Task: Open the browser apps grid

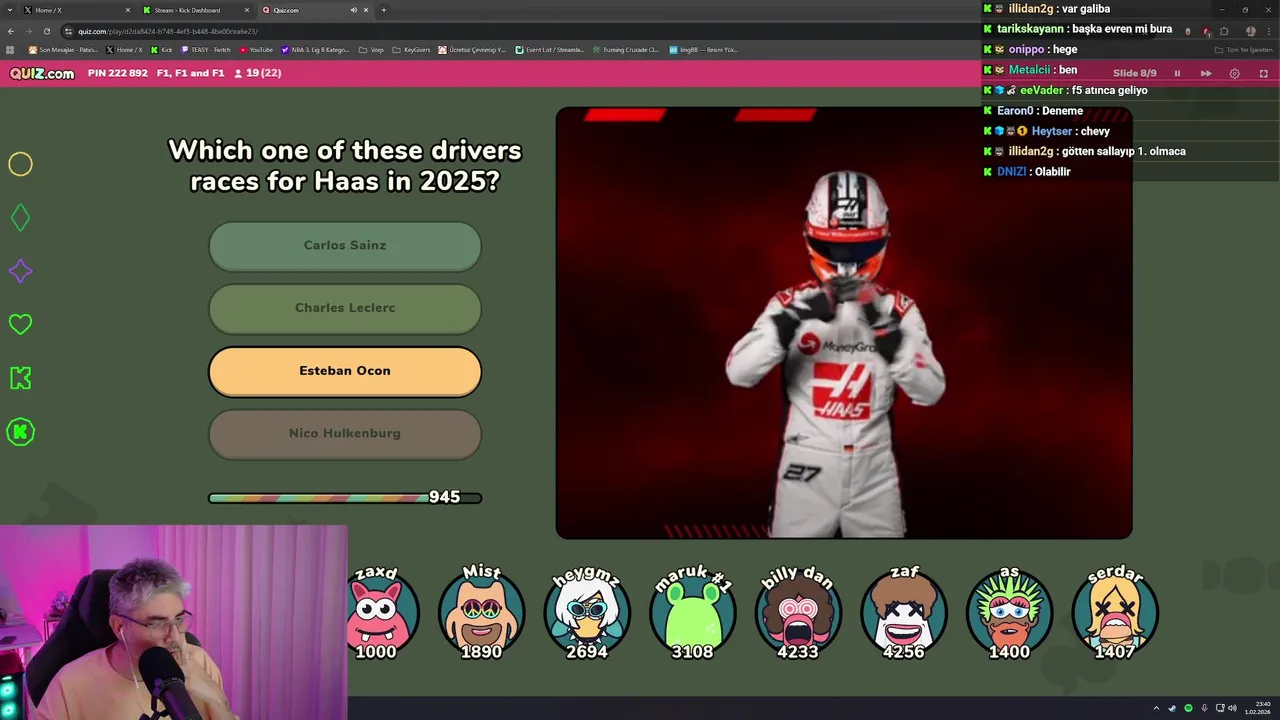Action: 11,50
